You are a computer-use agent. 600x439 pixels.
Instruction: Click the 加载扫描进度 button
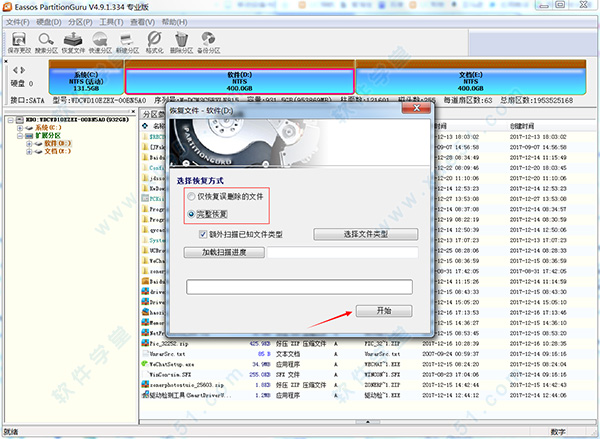[x=224, y=252]
